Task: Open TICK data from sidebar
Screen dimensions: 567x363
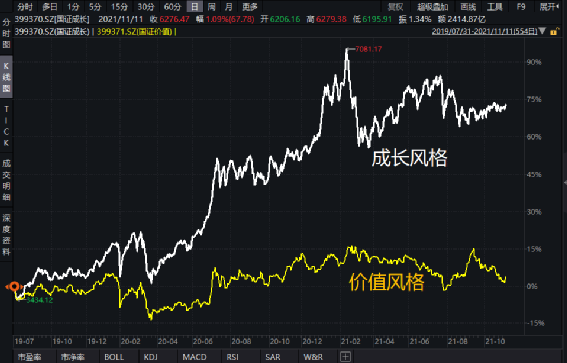Action: [6, 126]
